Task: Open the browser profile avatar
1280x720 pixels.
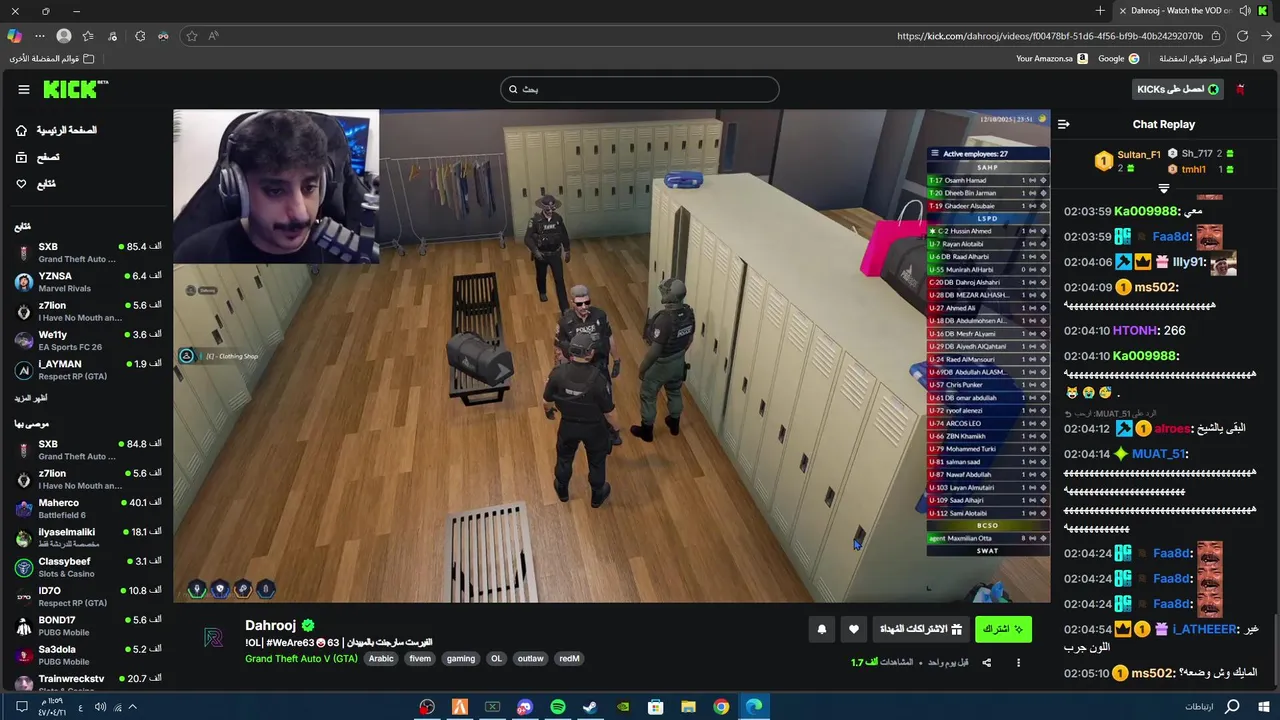Action: pos(64,36)
